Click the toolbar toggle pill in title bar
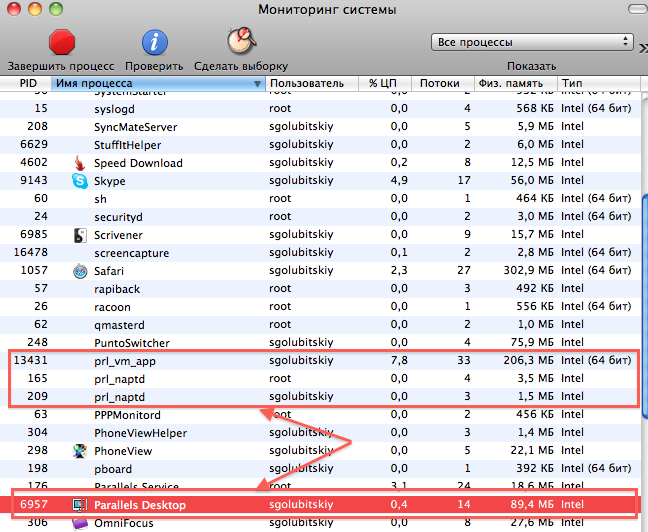This screenshot has height=532, width=648. [x=630, y=10]
